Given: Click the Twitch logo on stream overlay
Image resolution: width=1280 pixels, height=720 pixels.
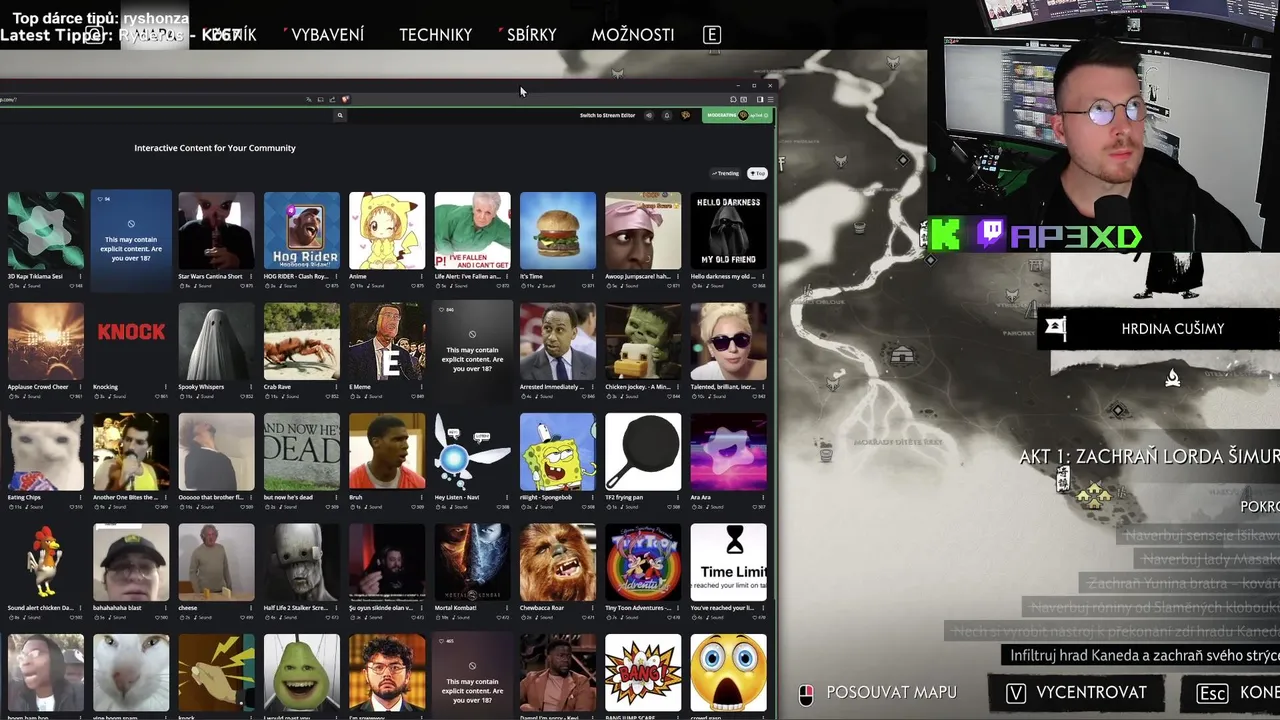Looking at the screenshot, I should 989,235.
